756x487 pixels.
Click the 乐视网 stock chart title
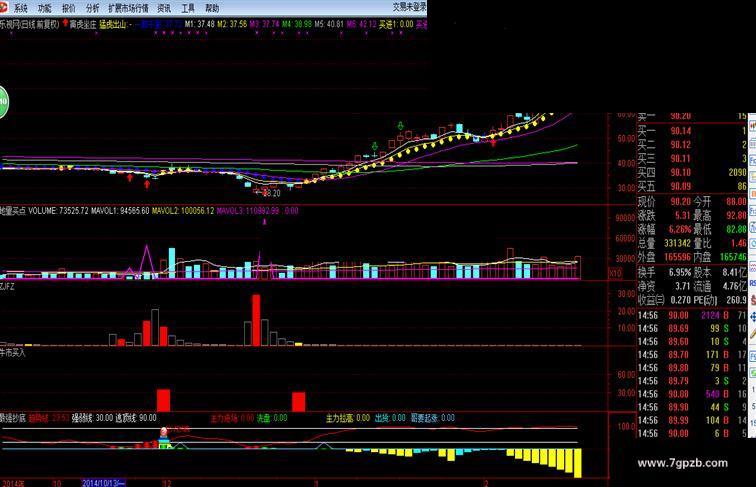pos(29,24)
